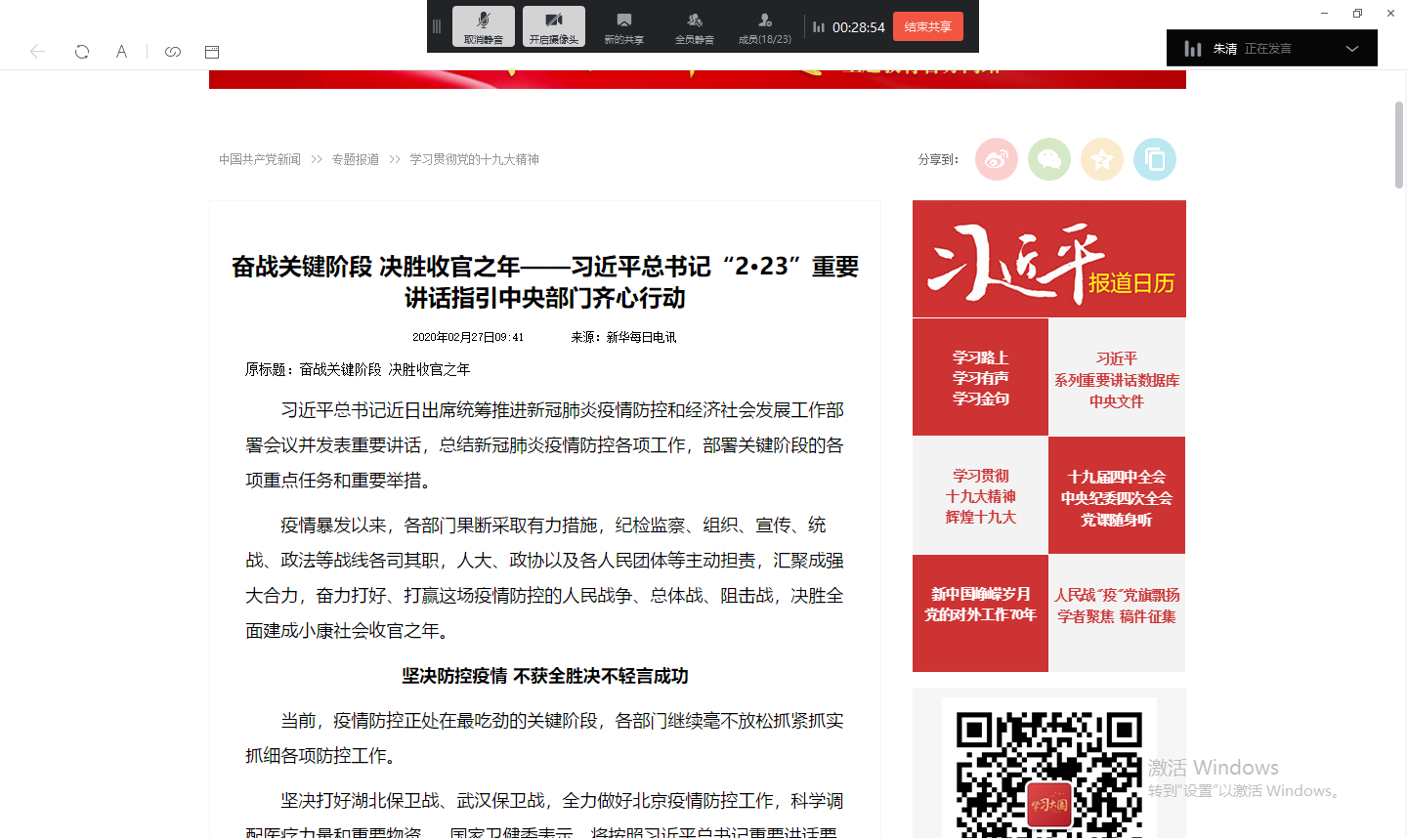The image size is (1407, 840).
Task: Share via the star QZone icon
Action: click(x=1101, y=159)
